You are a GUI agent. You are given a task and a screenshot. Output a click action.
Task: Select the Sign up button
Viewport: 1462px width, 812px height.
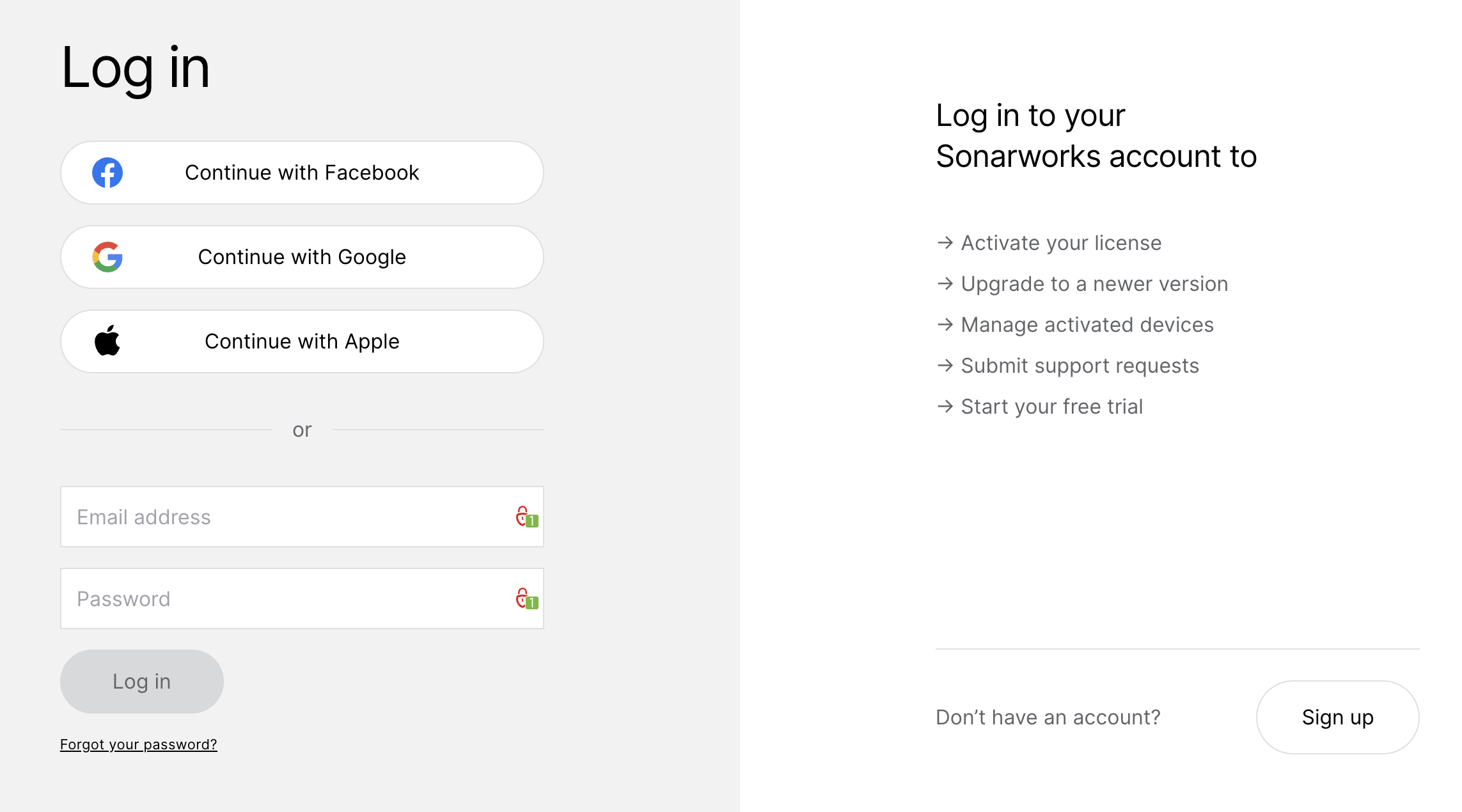(x=1338, y=717)
